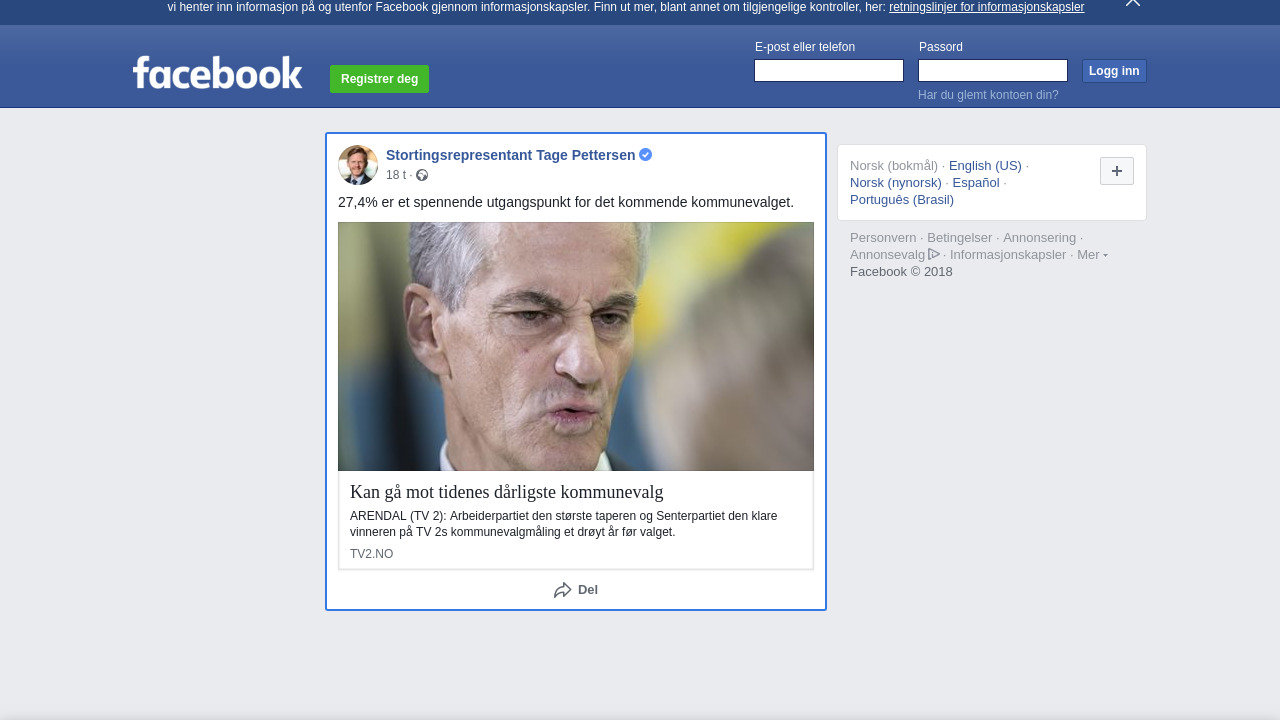Open Kan gå mot tidenes dårligste kommunevalg headline
Image resolution: width=1280 pixels, height=720 pixels.
[x=507, y=492]
